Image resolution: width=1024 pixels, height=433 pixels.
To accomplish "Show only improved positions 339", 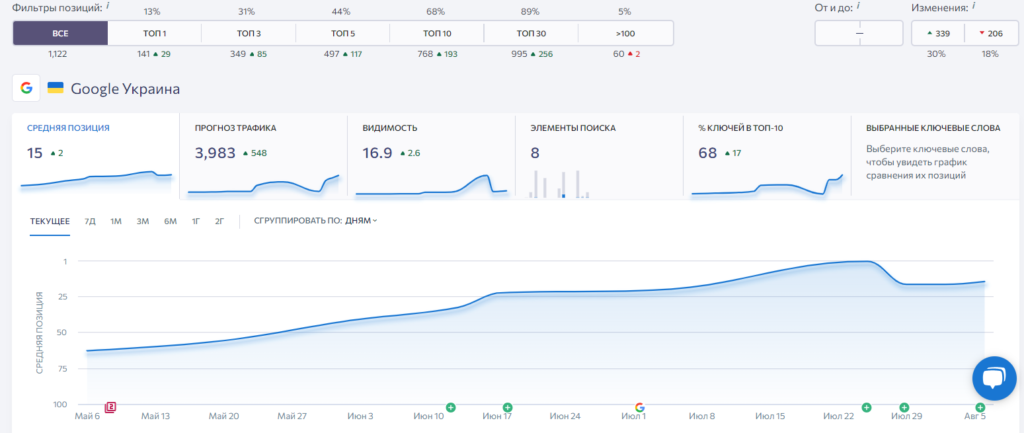I will pyautogui.click(x=938, y=33).
